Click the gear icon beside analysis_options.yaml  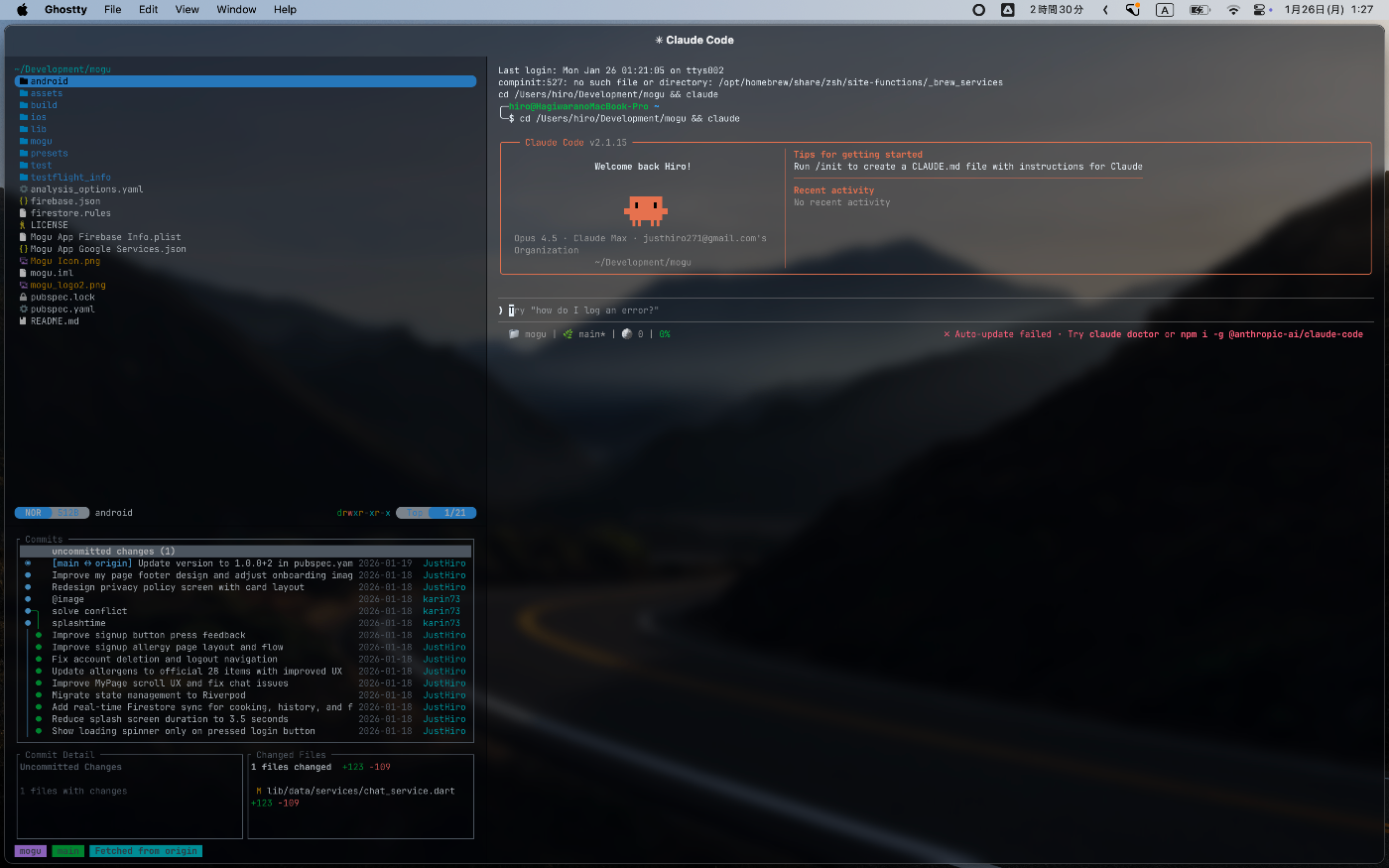[24, 189]
